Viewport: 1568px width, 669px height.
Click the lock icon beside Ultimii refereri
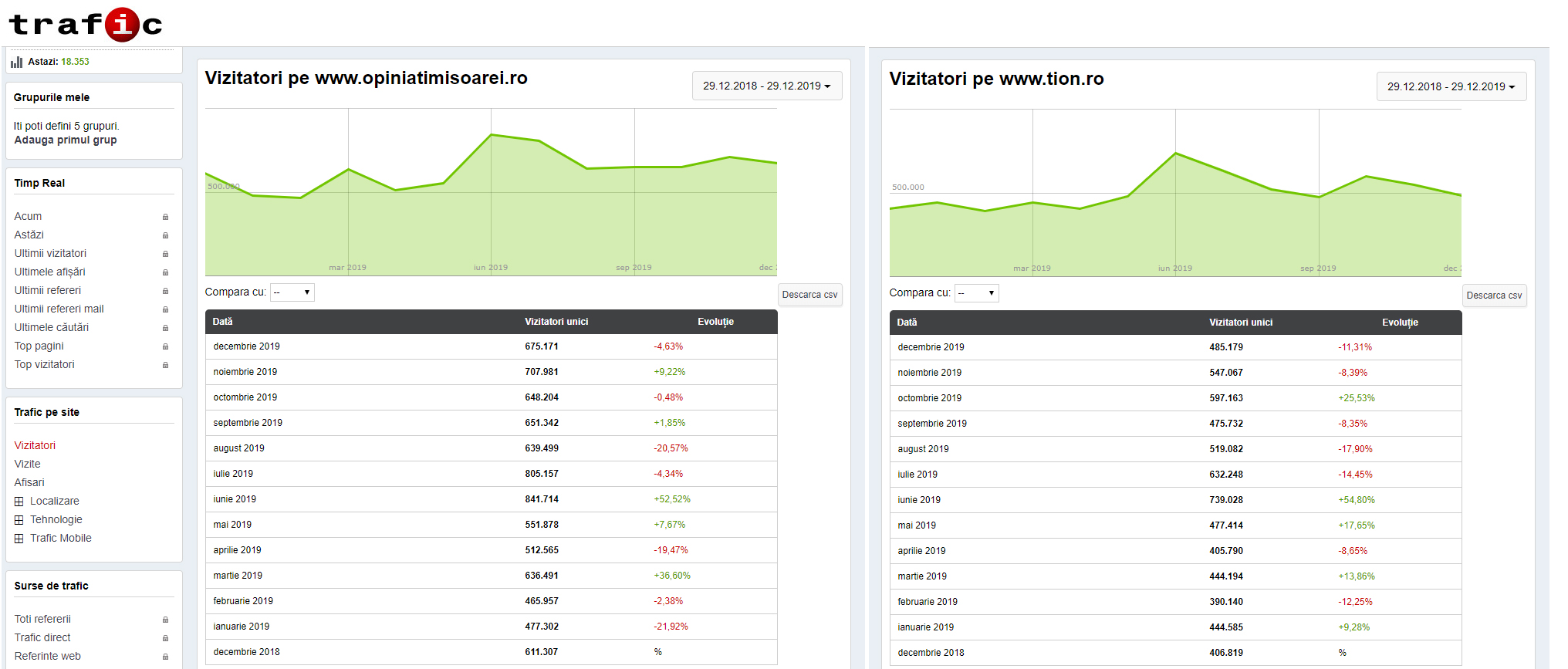165,291
